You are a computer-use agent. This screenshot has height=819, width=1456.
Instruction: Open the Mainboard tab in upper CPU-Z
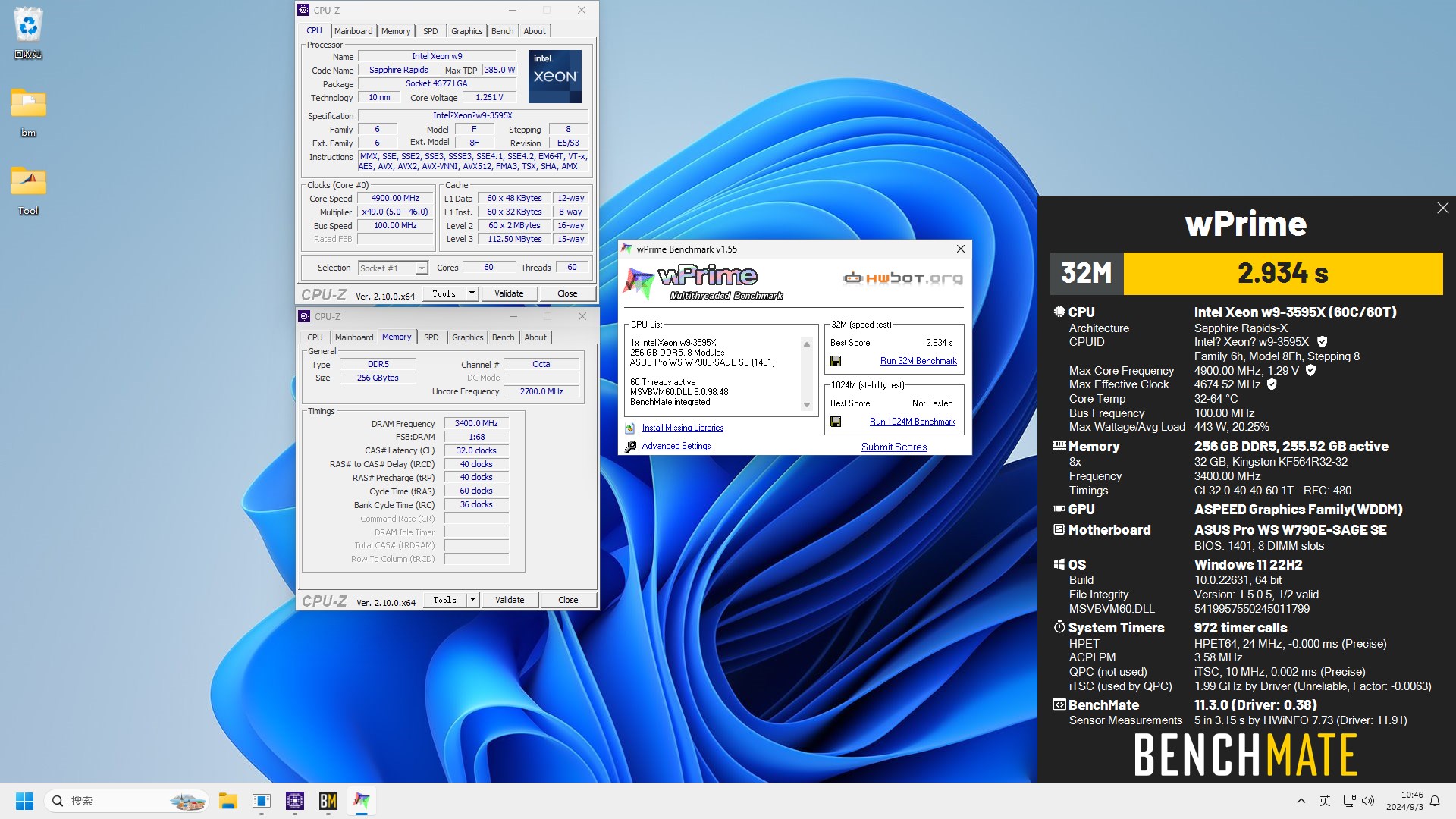click(353, 31)
